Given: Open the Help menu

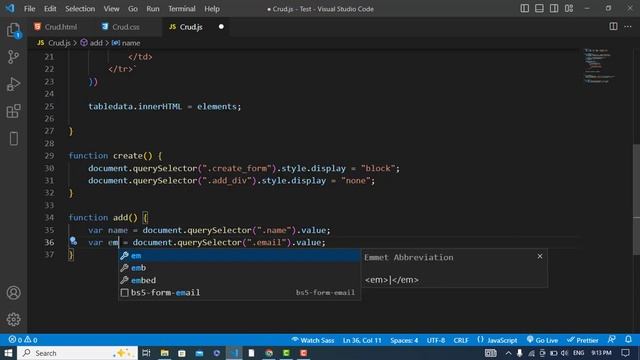Looking at the screenshot, I should point(212,9).
